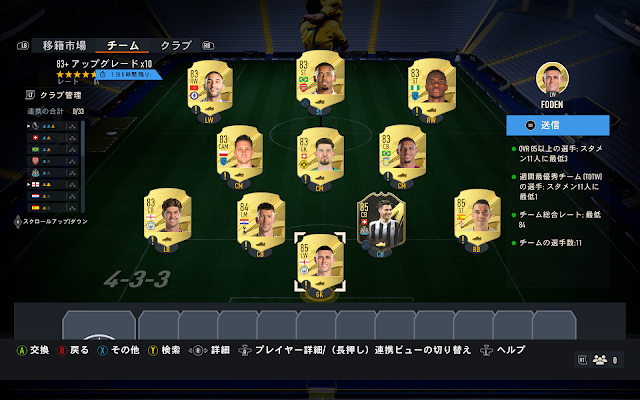Image resolution: width=640 pixels, height=400 pixels.
Task: Select the TOTW Newcastle CB player card
Action: 381,220
